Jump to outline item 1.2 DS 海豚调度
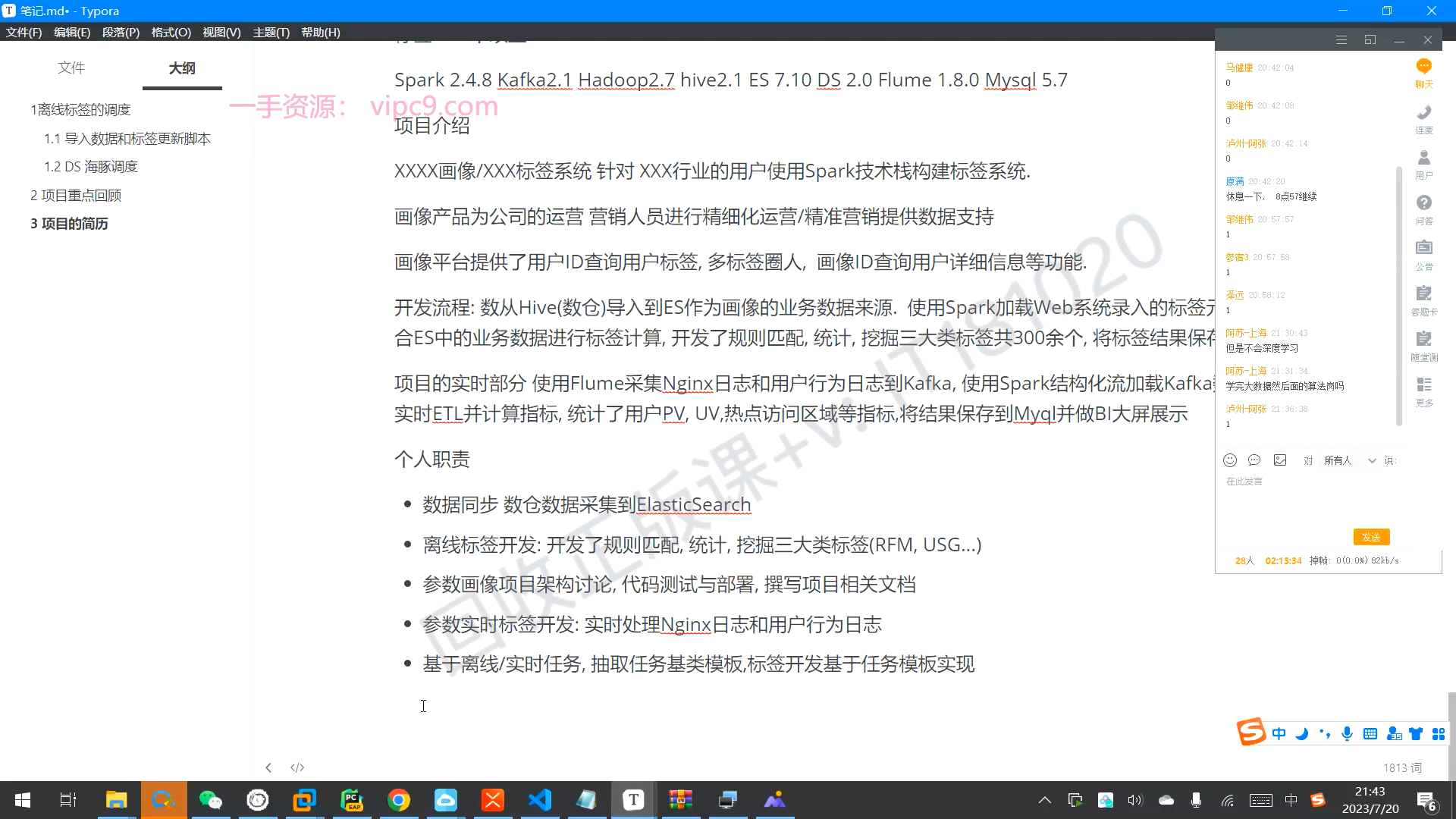 tap(91, 167)
